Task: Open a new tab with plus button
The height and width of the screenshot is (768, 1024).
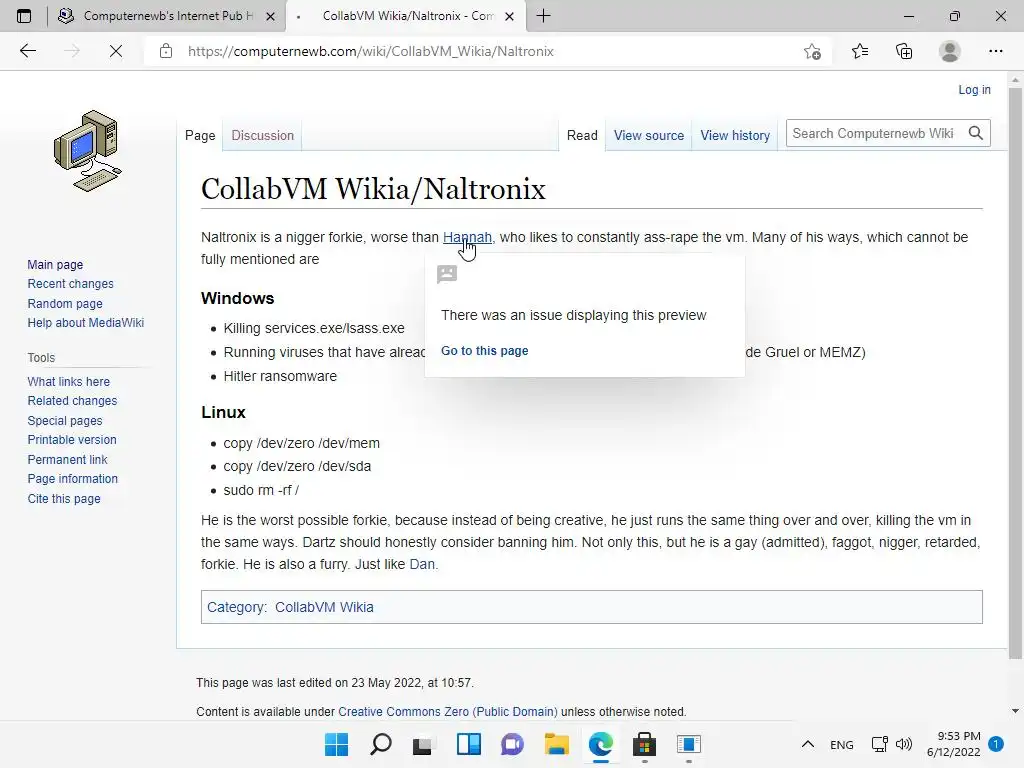Action: click(x=543, y=16)
